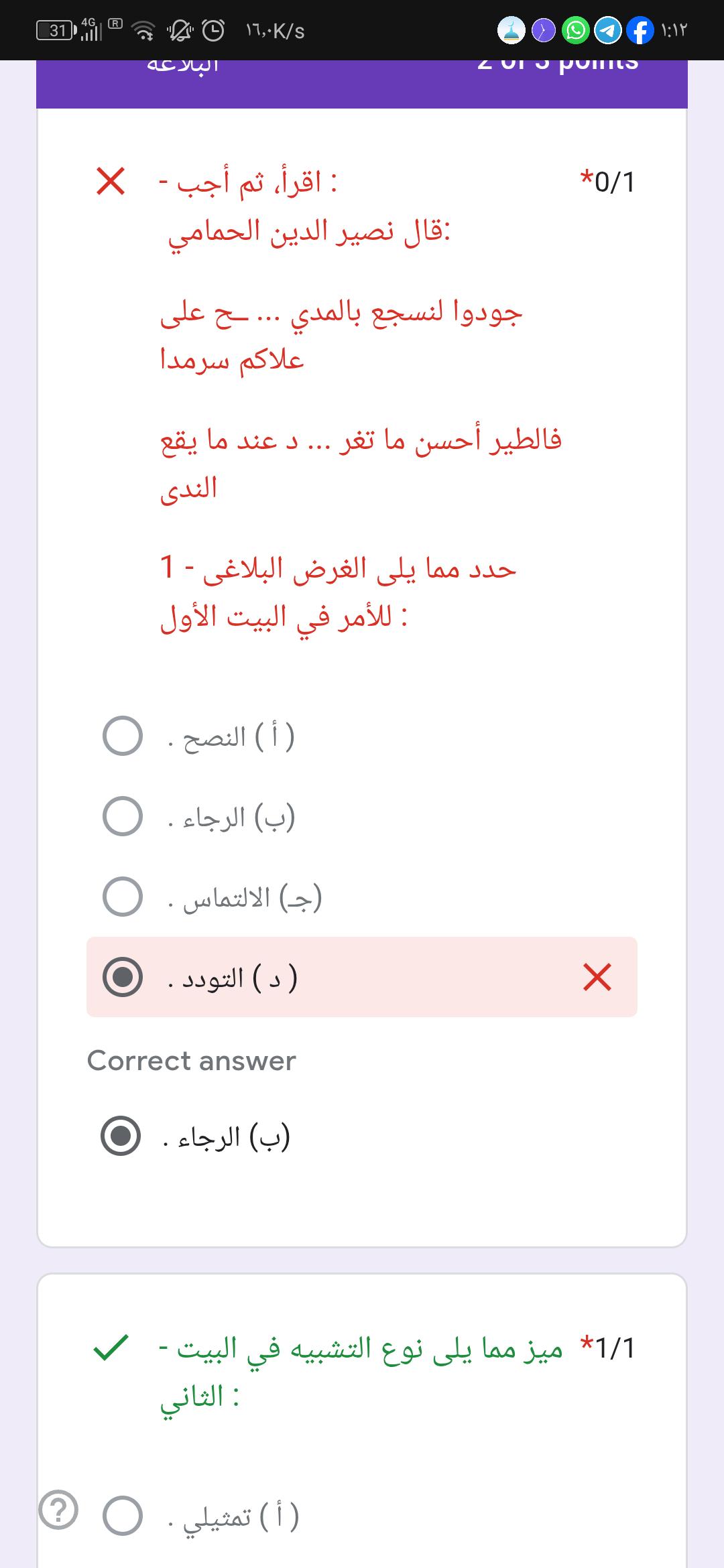Image resolution: width=724 pixels, height=1568 pixels.
Task: Select the option (جـ) الالتماس
Action: pos(123,897)
